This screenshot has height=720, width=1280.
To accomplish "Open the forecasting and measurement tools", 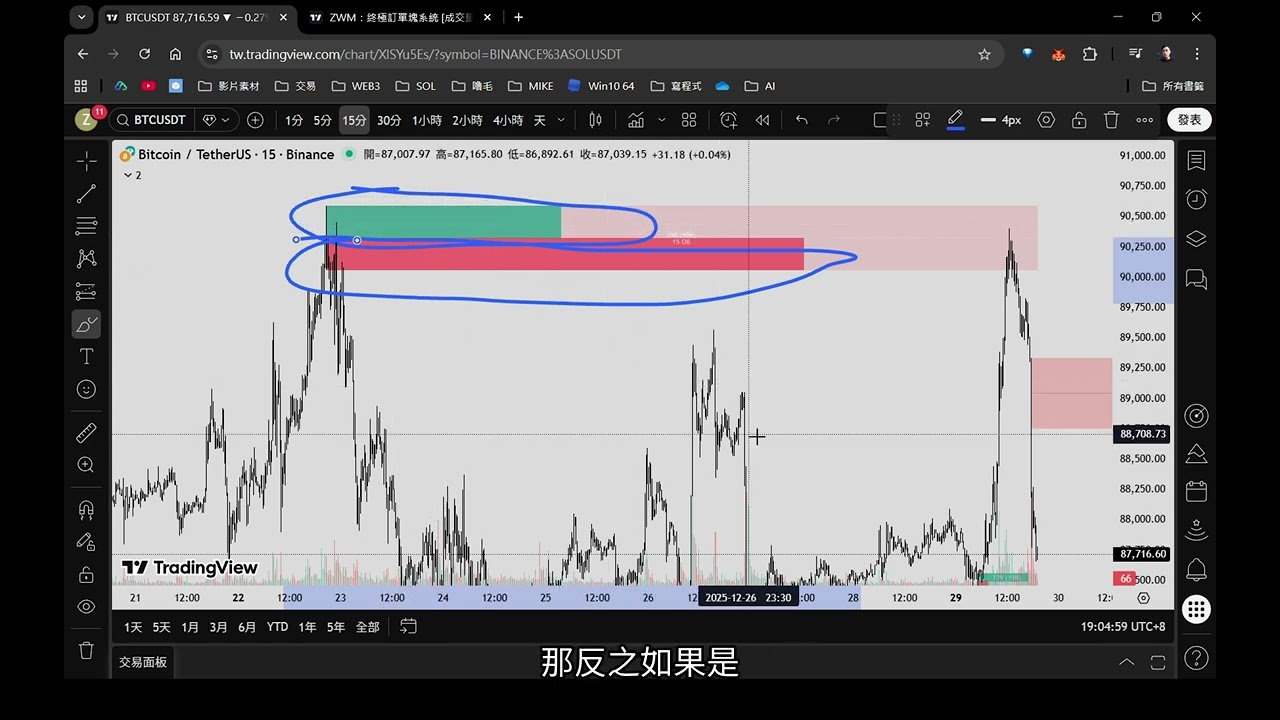I will click(x=87, y=292).
